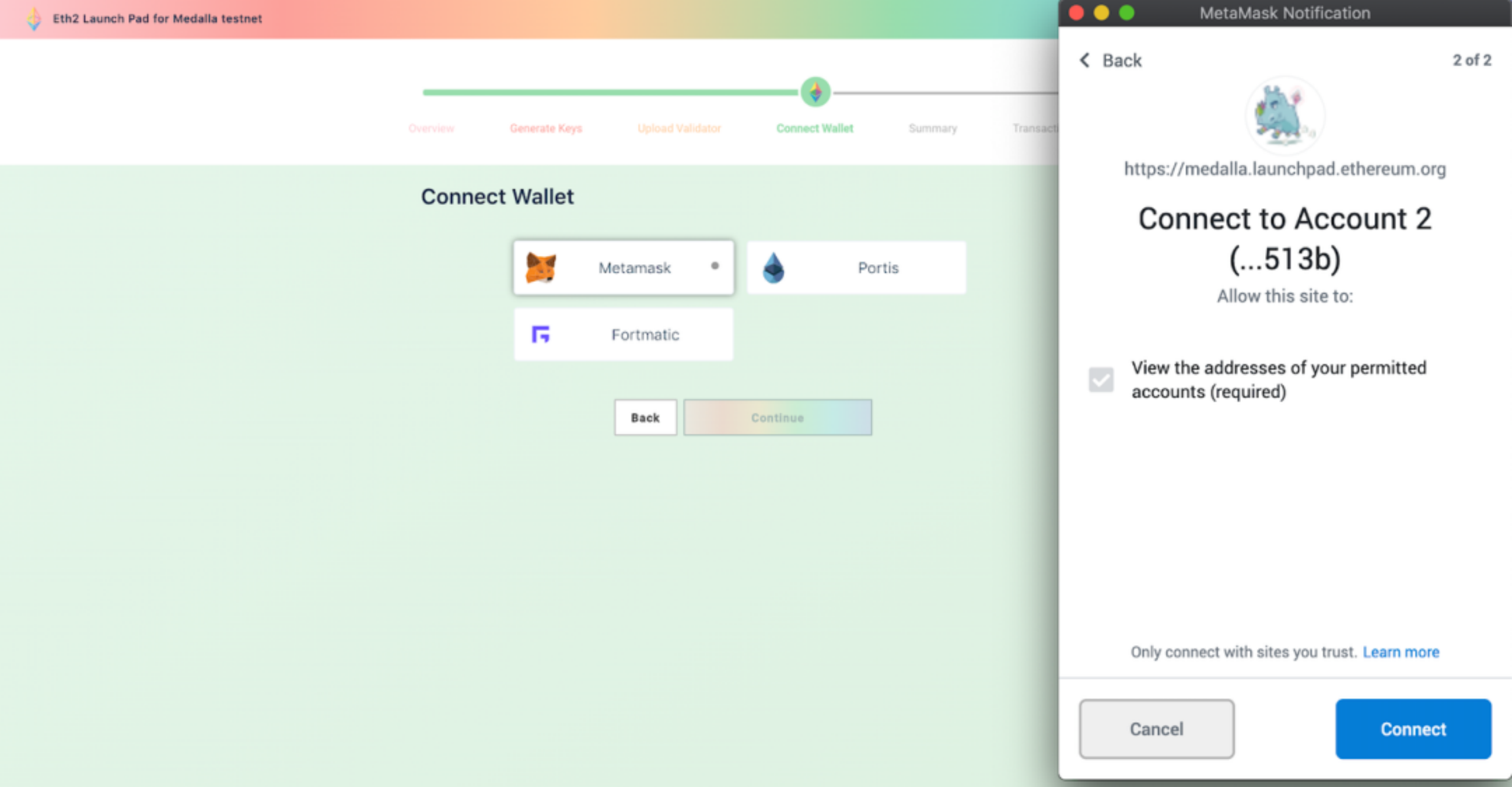1512x787 pixels.
Task: Click the Metamask connection status dot
Action: point(715,266)
